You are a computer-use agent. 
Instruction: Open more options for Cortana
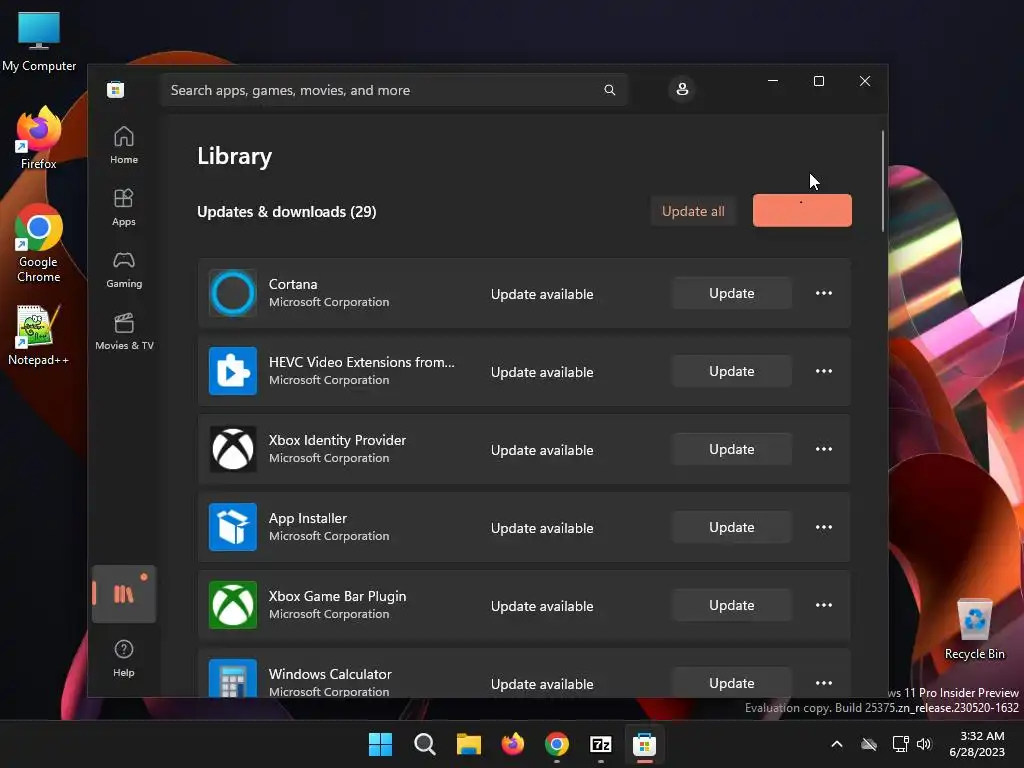click(x=824, y=293)
